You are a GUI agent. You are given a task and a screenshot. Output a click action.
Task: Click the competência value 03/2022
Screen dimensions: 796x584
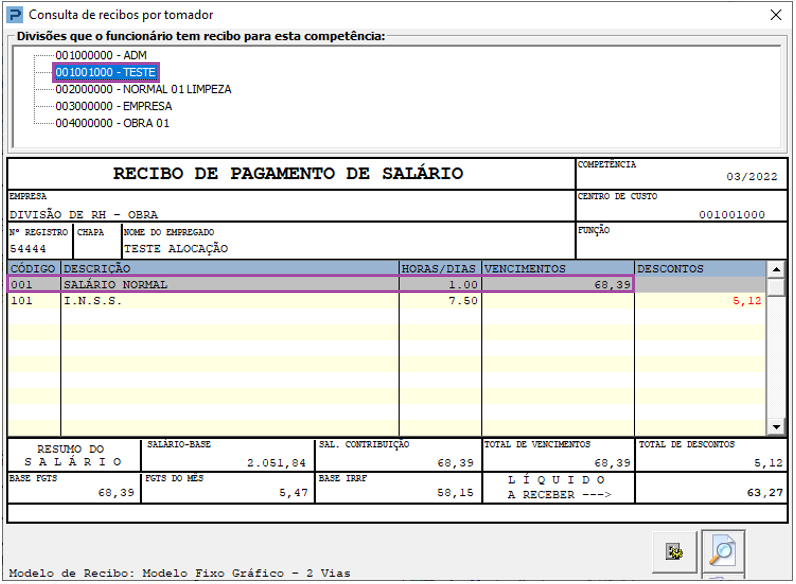point(751,177)
